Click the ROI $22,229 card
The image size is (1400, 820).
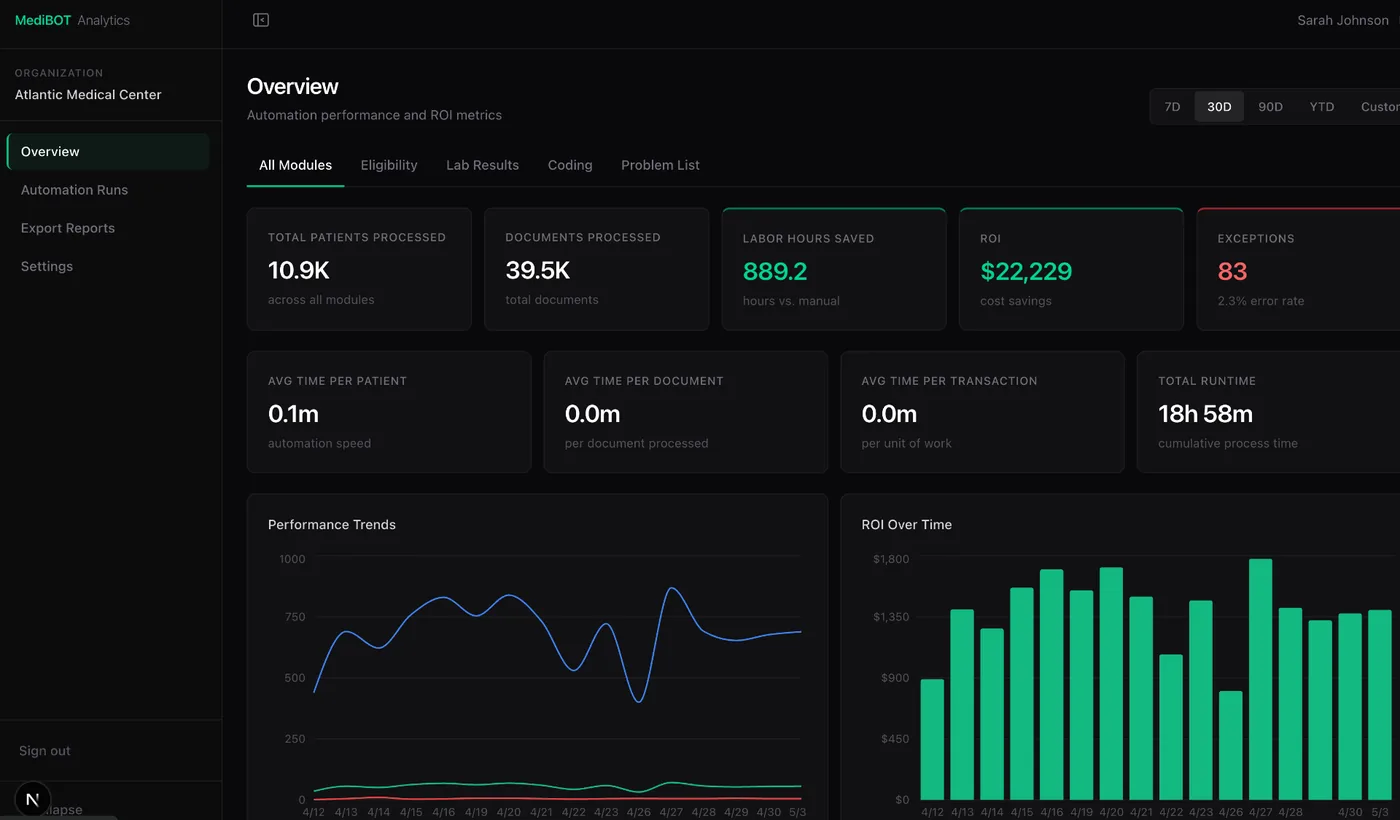[x=1071, y=269]
